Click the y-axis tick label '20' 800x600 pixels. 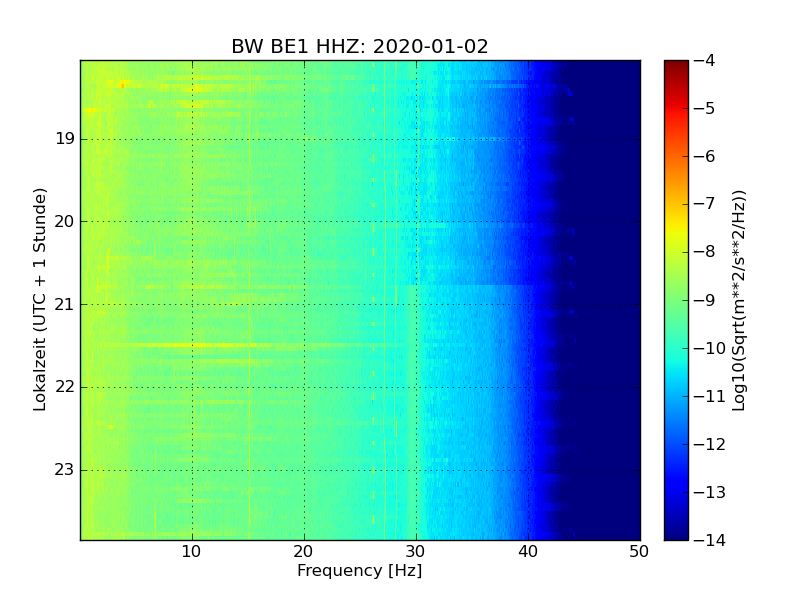[65, 221]
